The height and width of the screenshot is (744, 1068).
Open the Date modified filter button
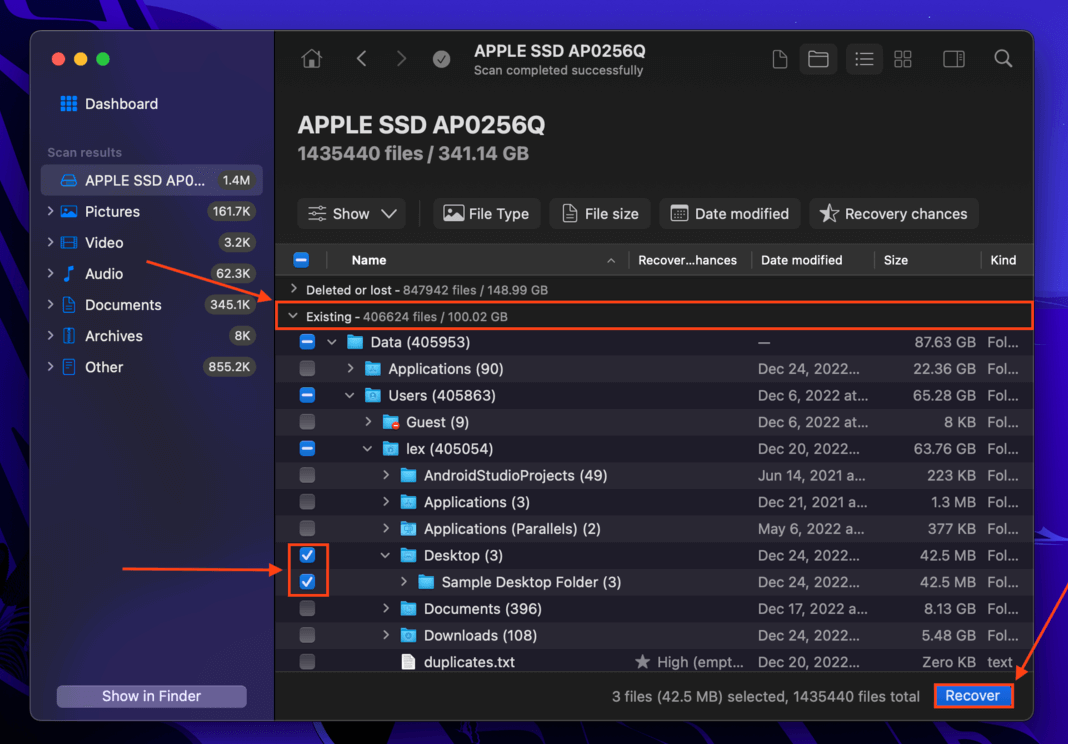click(729, 214)
